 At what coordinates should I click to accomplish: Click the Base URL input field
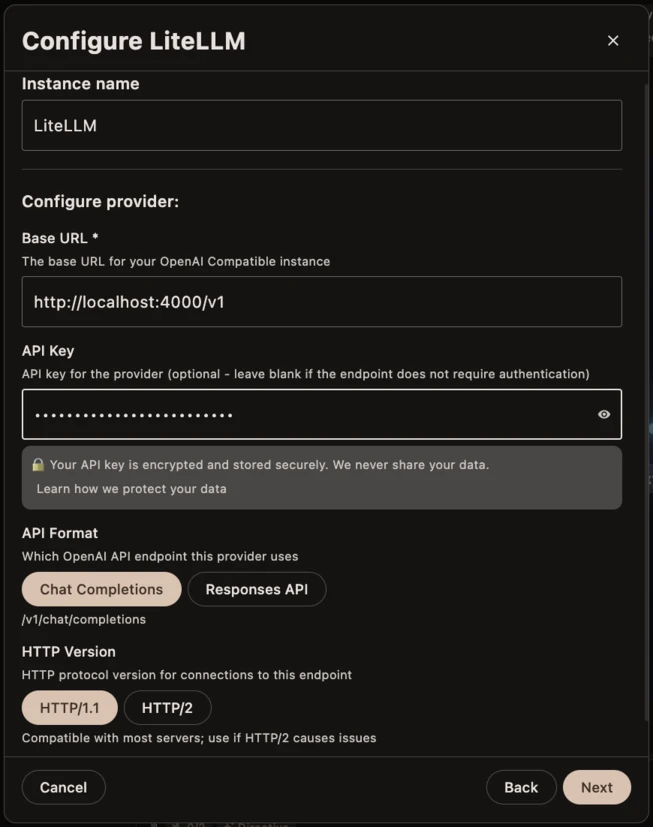322,302
